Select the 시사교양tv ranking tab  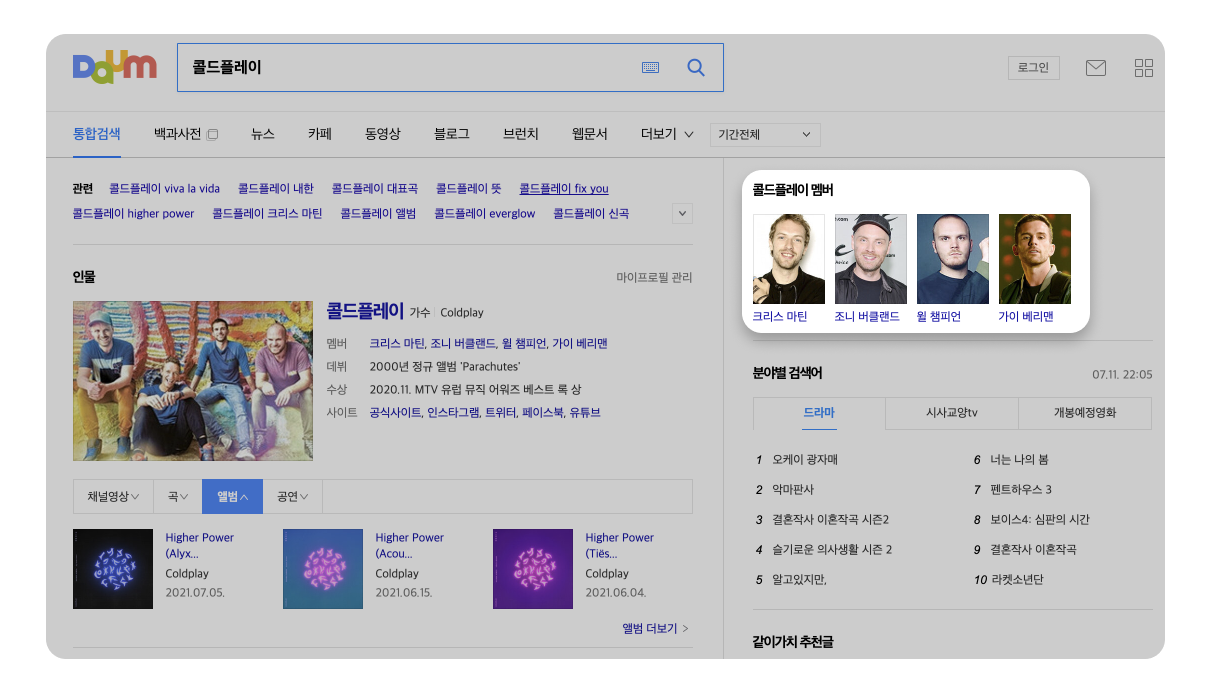(x=952, y=413)
